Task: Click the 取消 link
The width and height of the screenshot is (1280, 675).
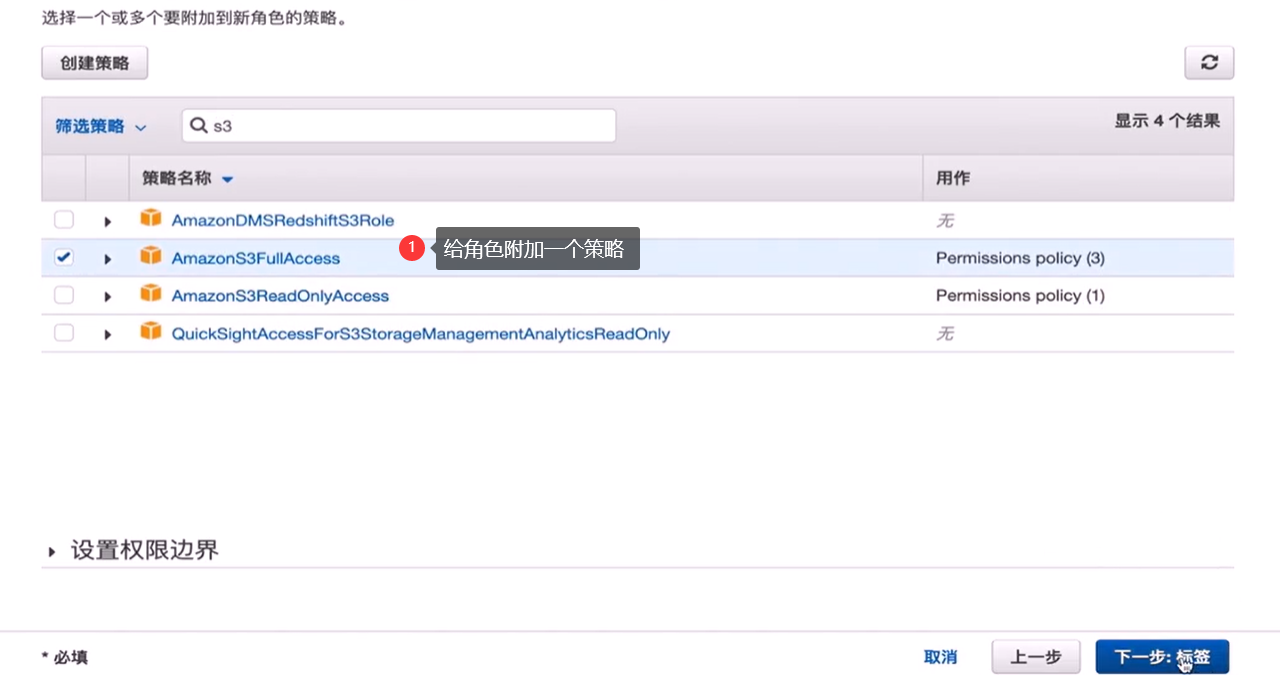Action: 940,657
